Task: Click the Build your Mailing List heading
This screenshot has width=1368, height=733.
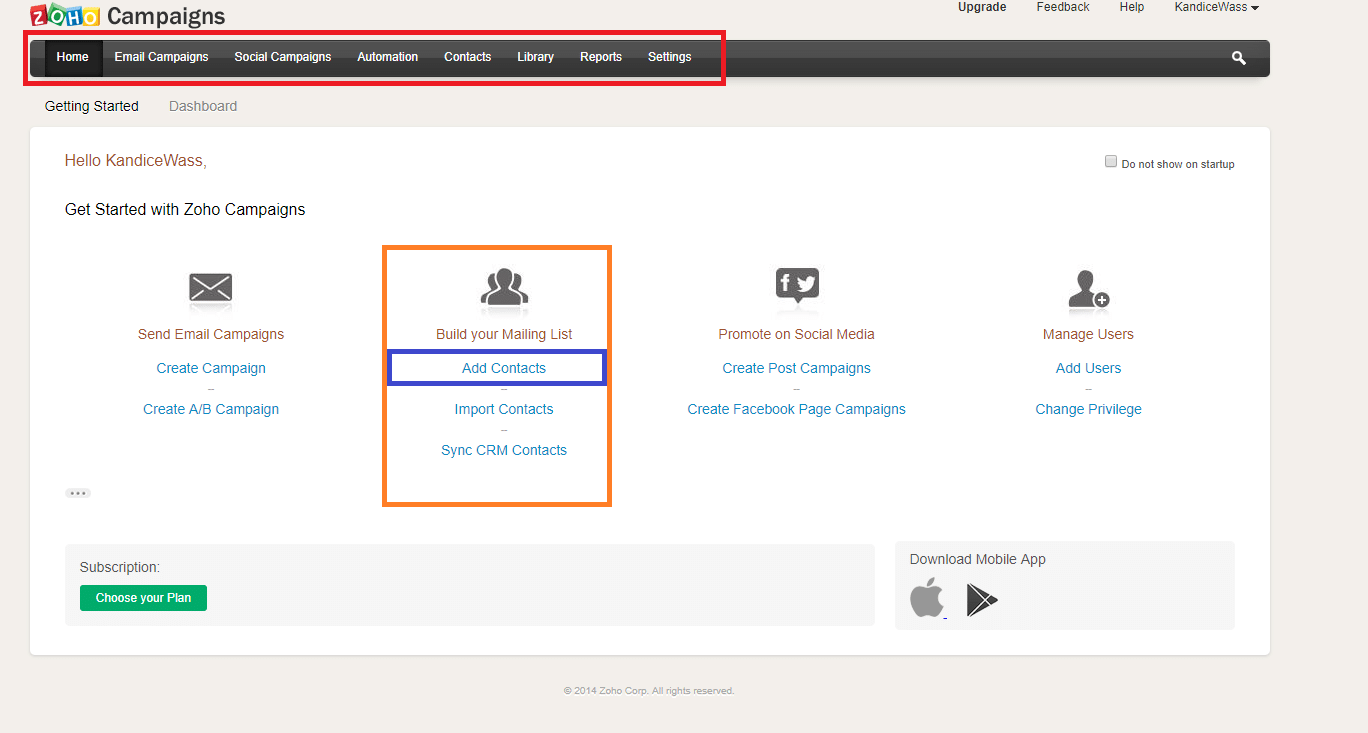Action: 504,334
